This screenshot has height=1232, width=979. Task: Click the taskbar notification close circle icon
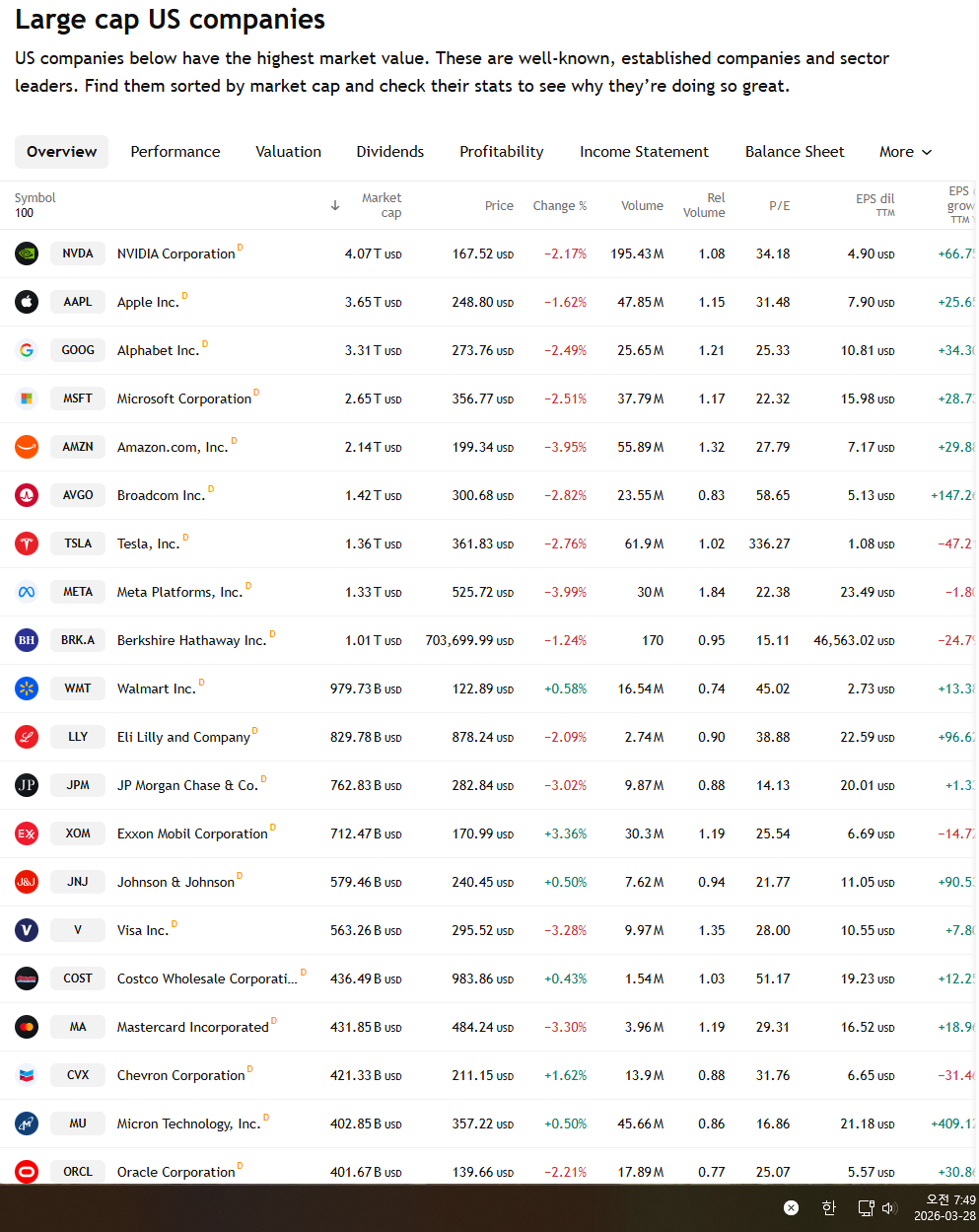click(x=791, y=1207)
